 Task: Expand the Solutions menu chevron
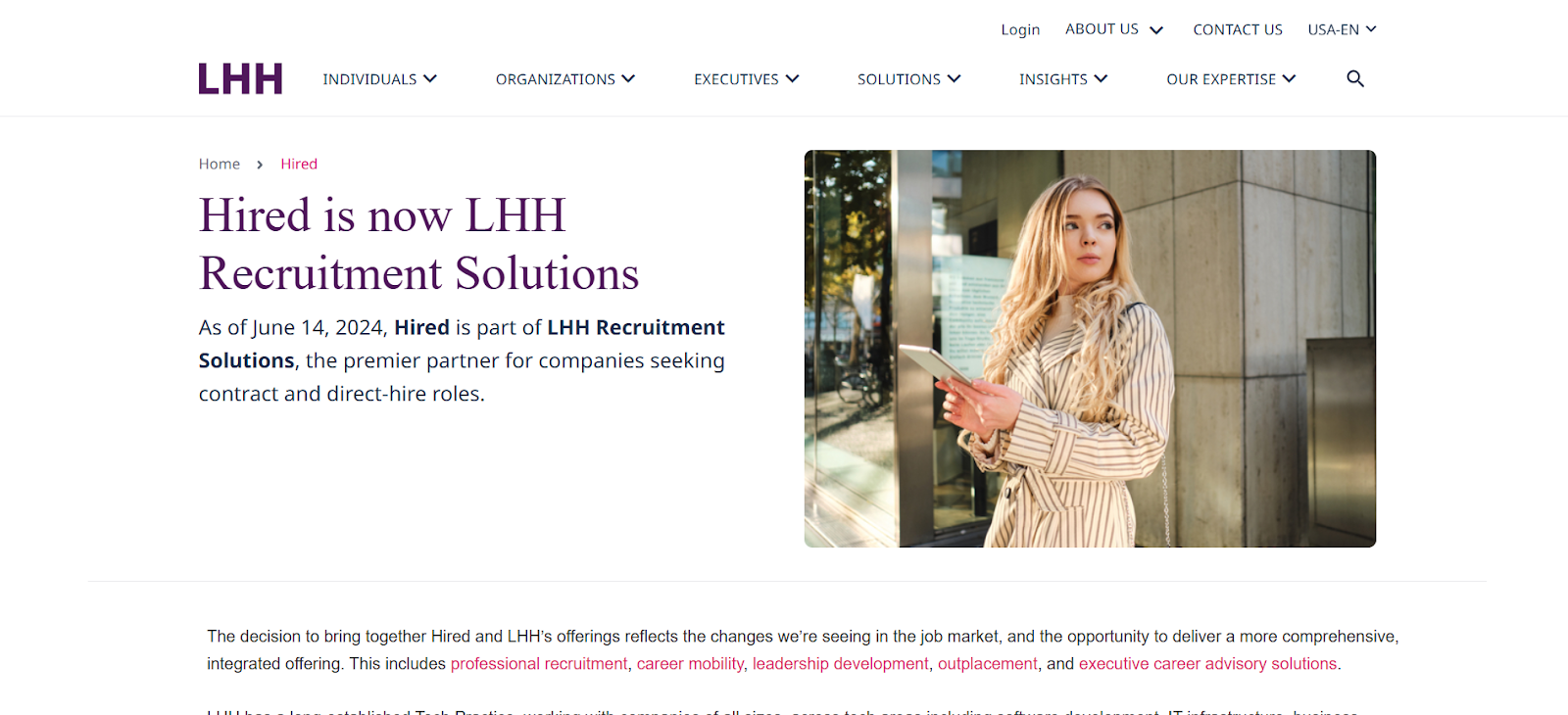tap(954, 78)
